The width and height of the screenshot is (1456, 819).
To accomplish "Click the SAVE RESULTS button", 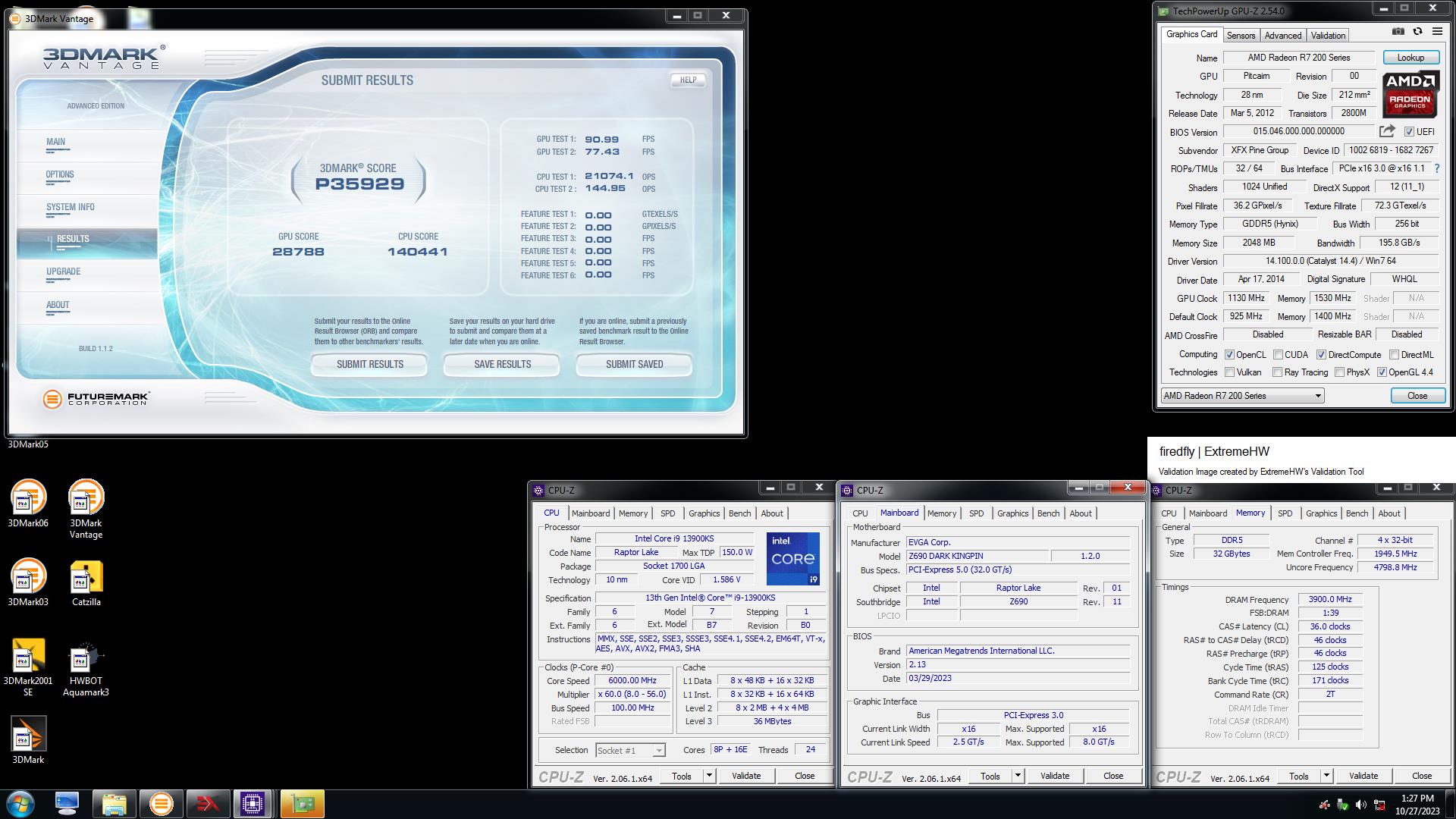I will click(x=502, y=365).
